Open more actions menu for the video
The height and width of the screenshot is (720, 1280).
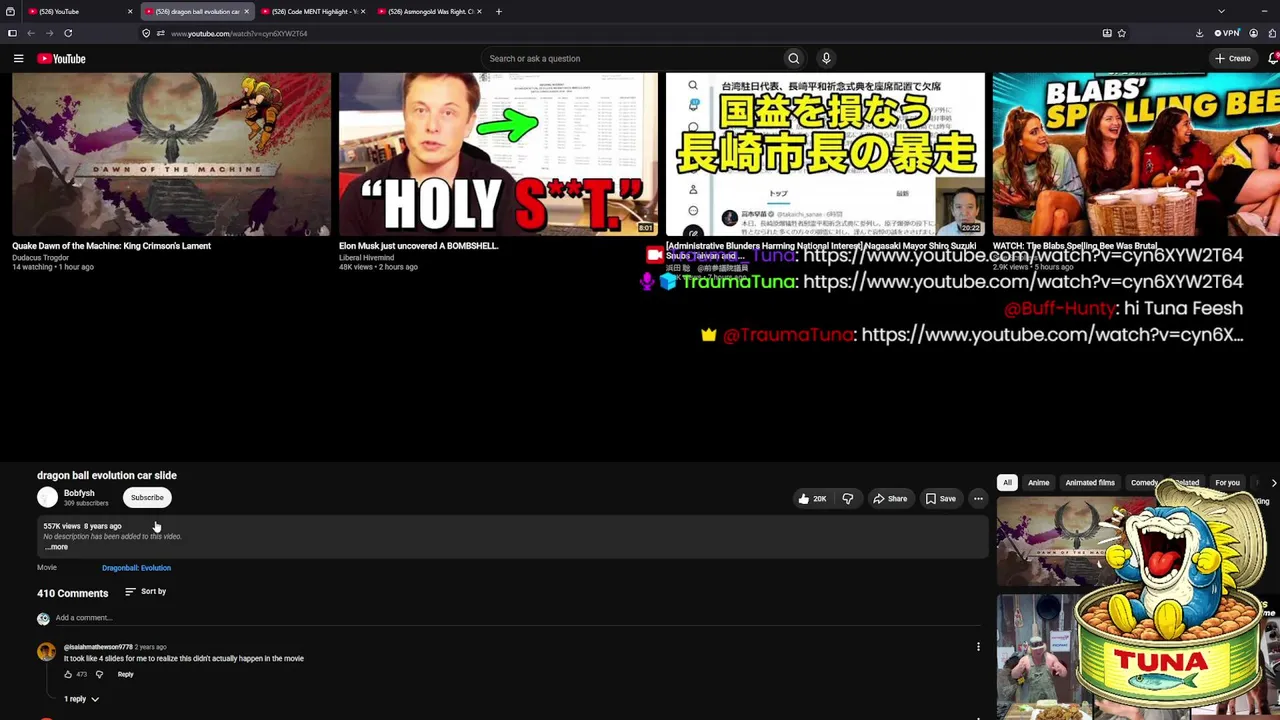tap(978, 498)
